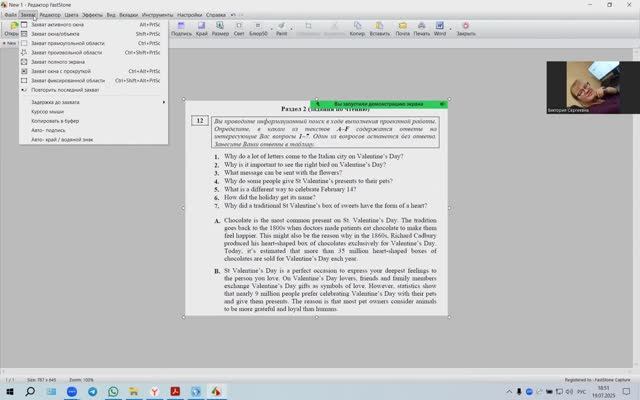Click the 'Захват окна с прокруткой' icon
The height and width of the screenshot is (400, 640).
24,71
